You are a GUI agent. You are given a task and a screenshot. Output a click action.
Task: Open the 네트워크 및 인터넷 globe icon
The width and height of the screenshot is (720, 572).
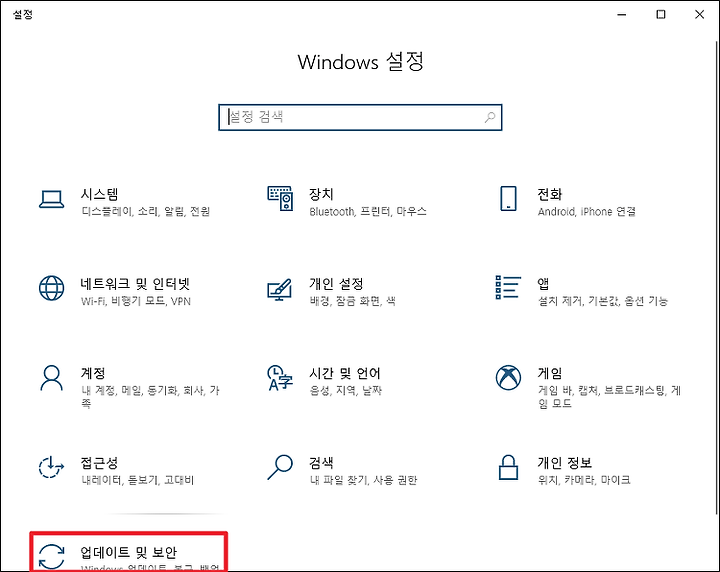pyautogui.click(x=51, y=288)
